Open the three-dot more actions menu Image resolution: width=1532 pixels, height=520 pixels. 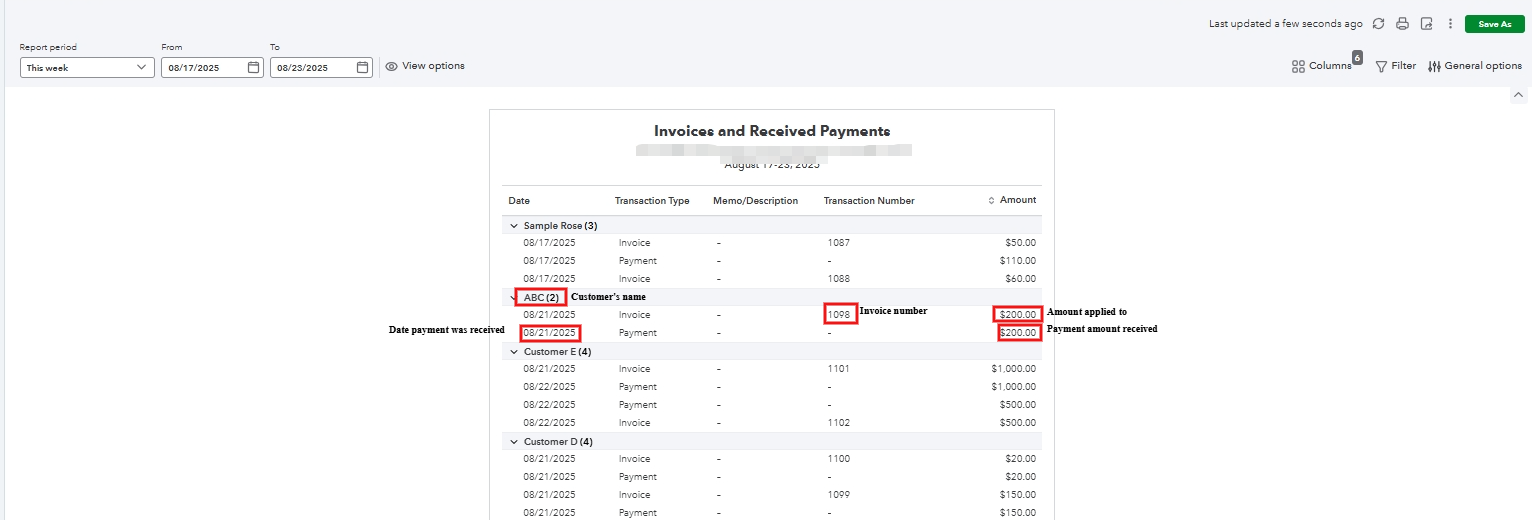pos(1450,24)
